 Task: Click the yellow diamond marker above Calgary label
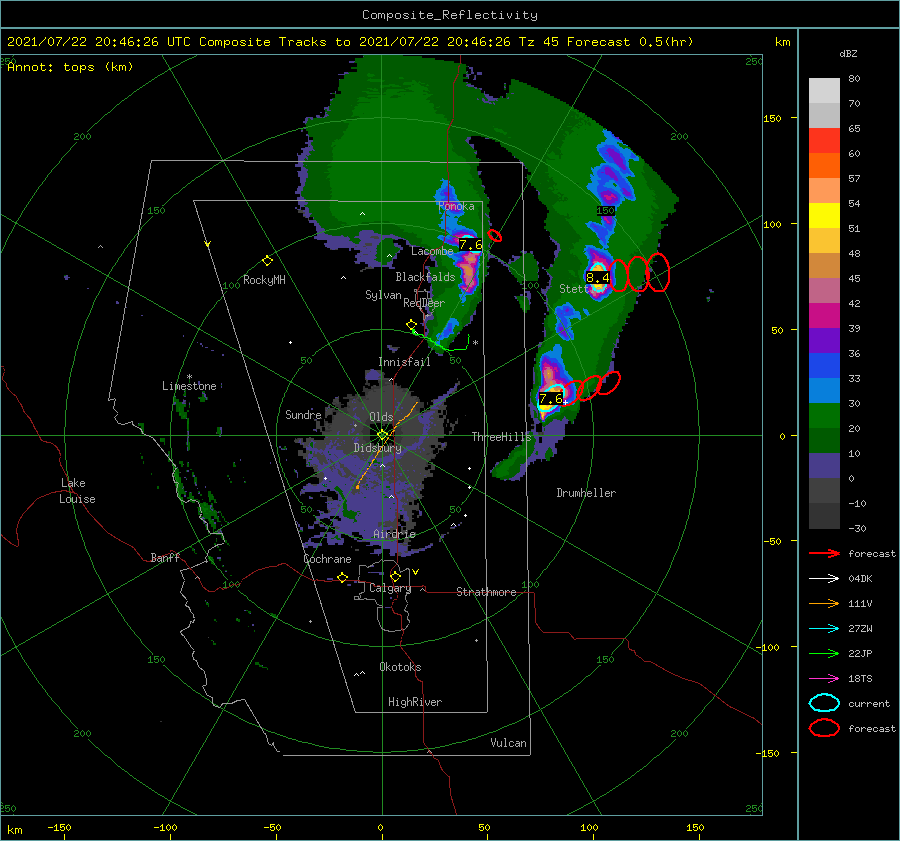(x=395, y=576)
